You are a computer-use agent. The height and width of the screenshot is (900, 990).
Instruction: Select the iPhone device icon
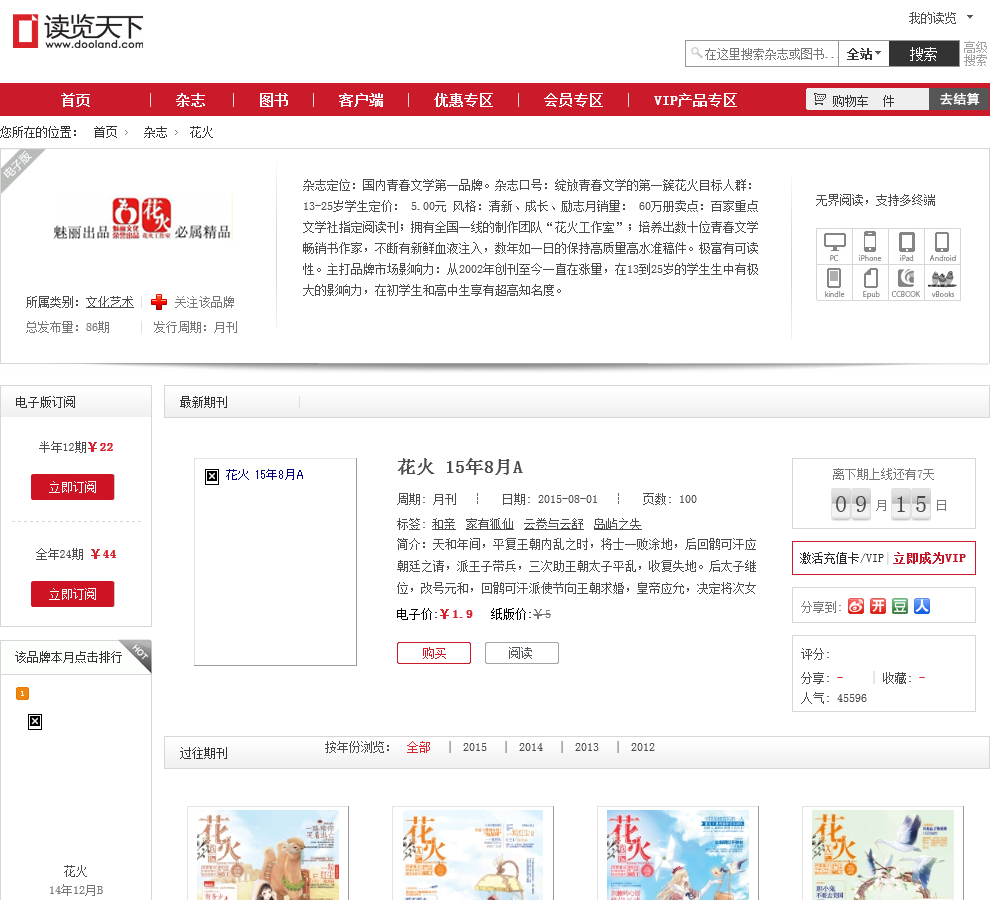[869, 246]
